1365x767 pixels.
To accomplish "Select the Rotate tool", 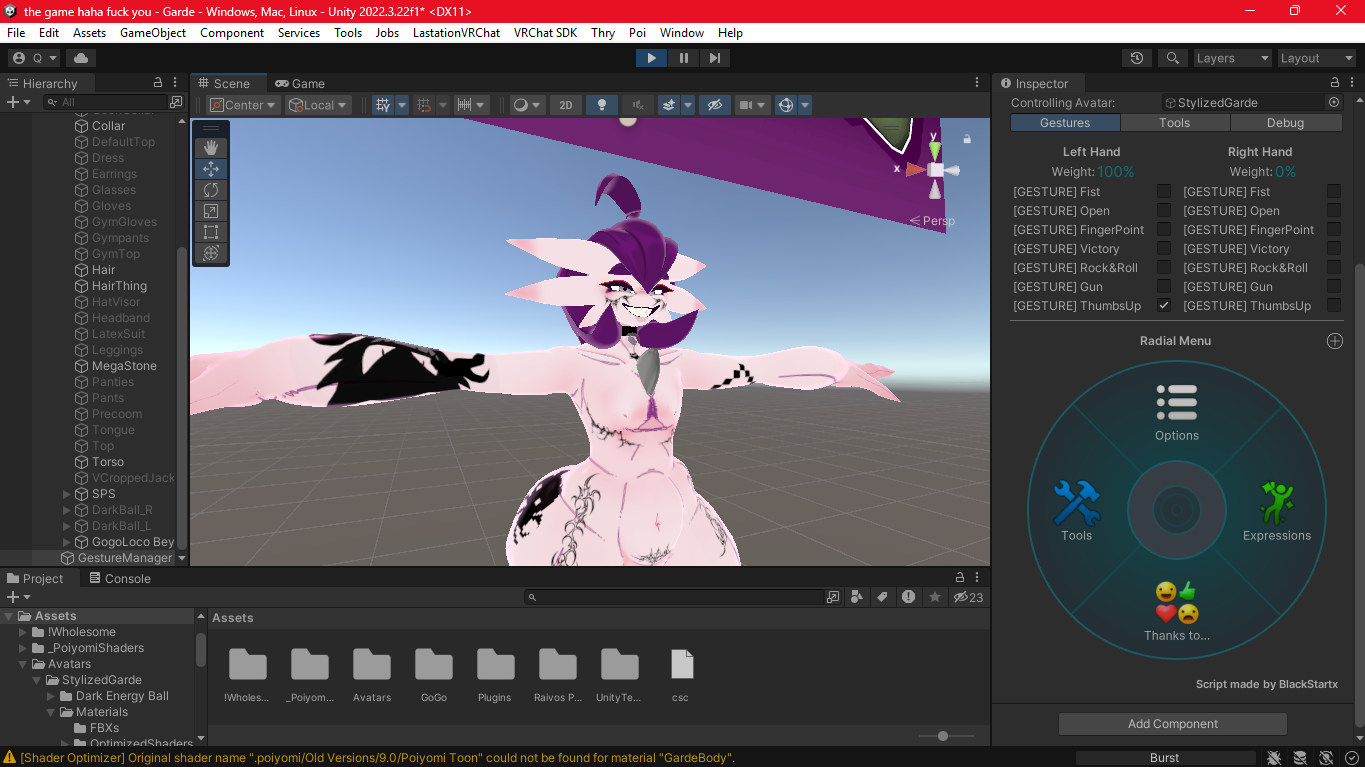I will [x=211, y=190].
